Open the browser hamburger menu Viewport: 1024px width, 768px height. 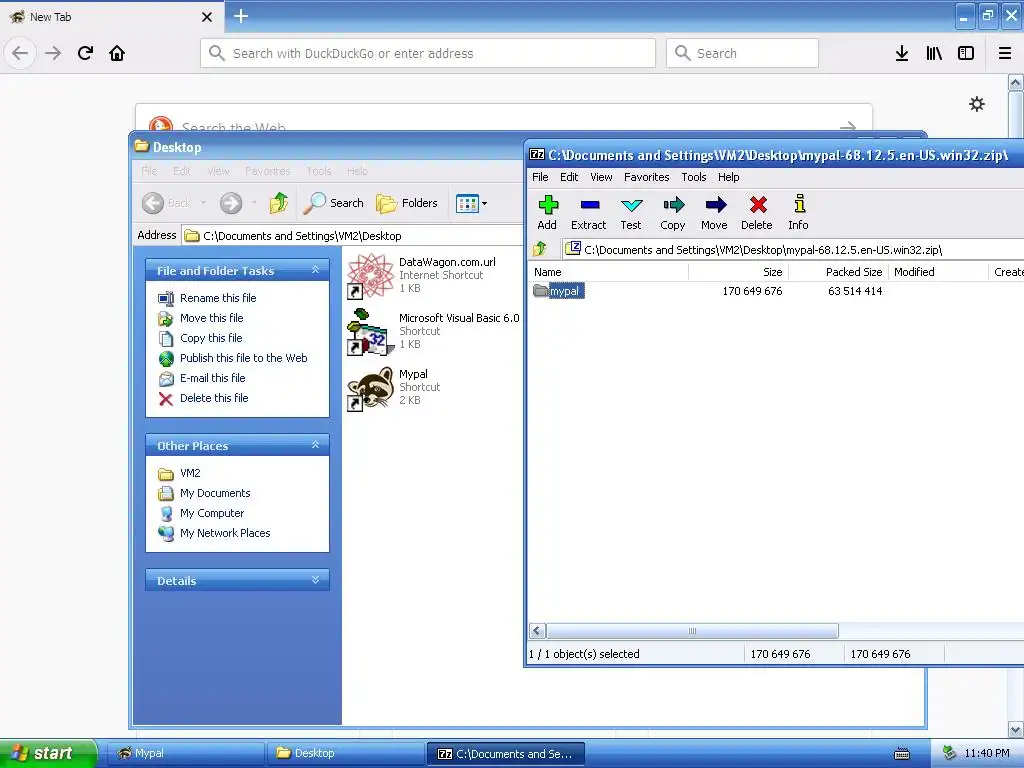[1005, 53]
